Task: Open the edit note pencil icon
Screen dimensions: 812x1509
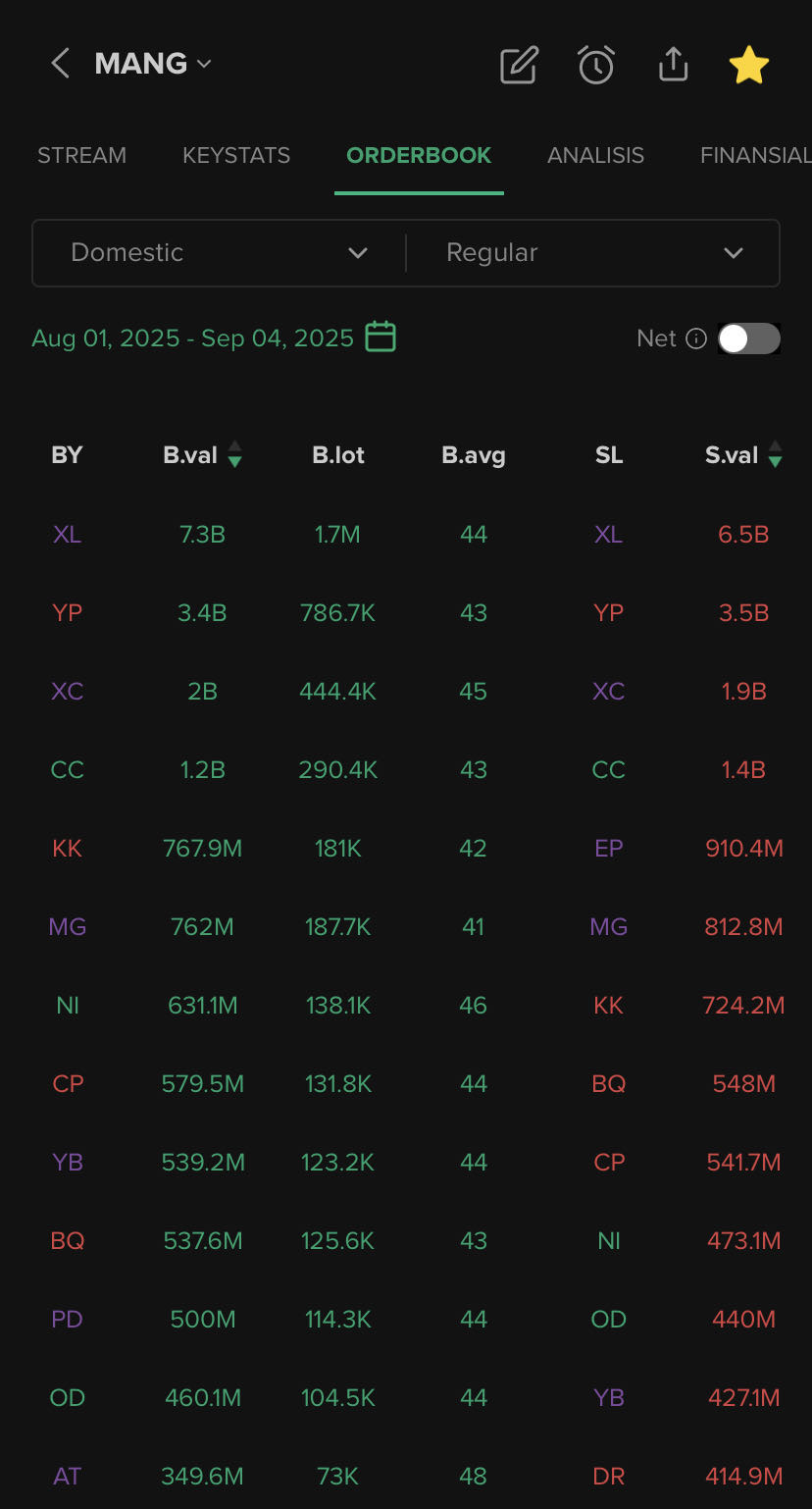Action: pos(519,65)
